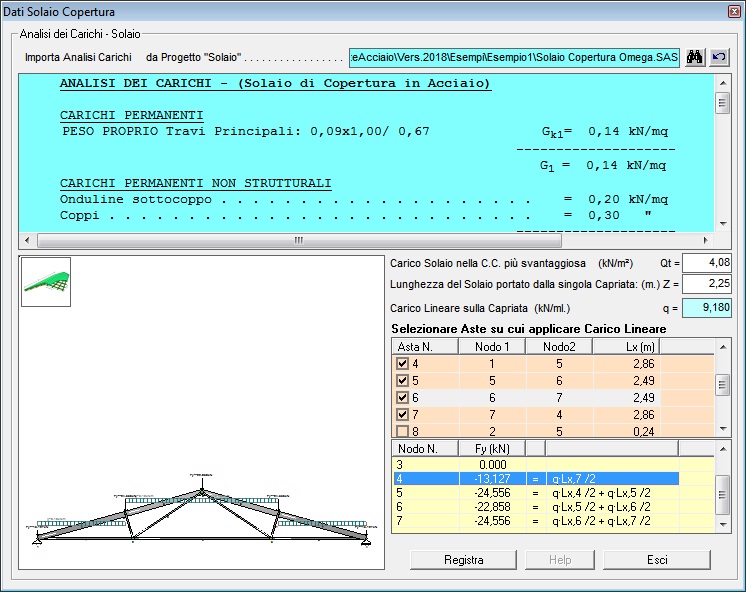Screen dimensions: 746x592
Task: Click the node forces scroll up arrow
Action: [x=723, y=449]
